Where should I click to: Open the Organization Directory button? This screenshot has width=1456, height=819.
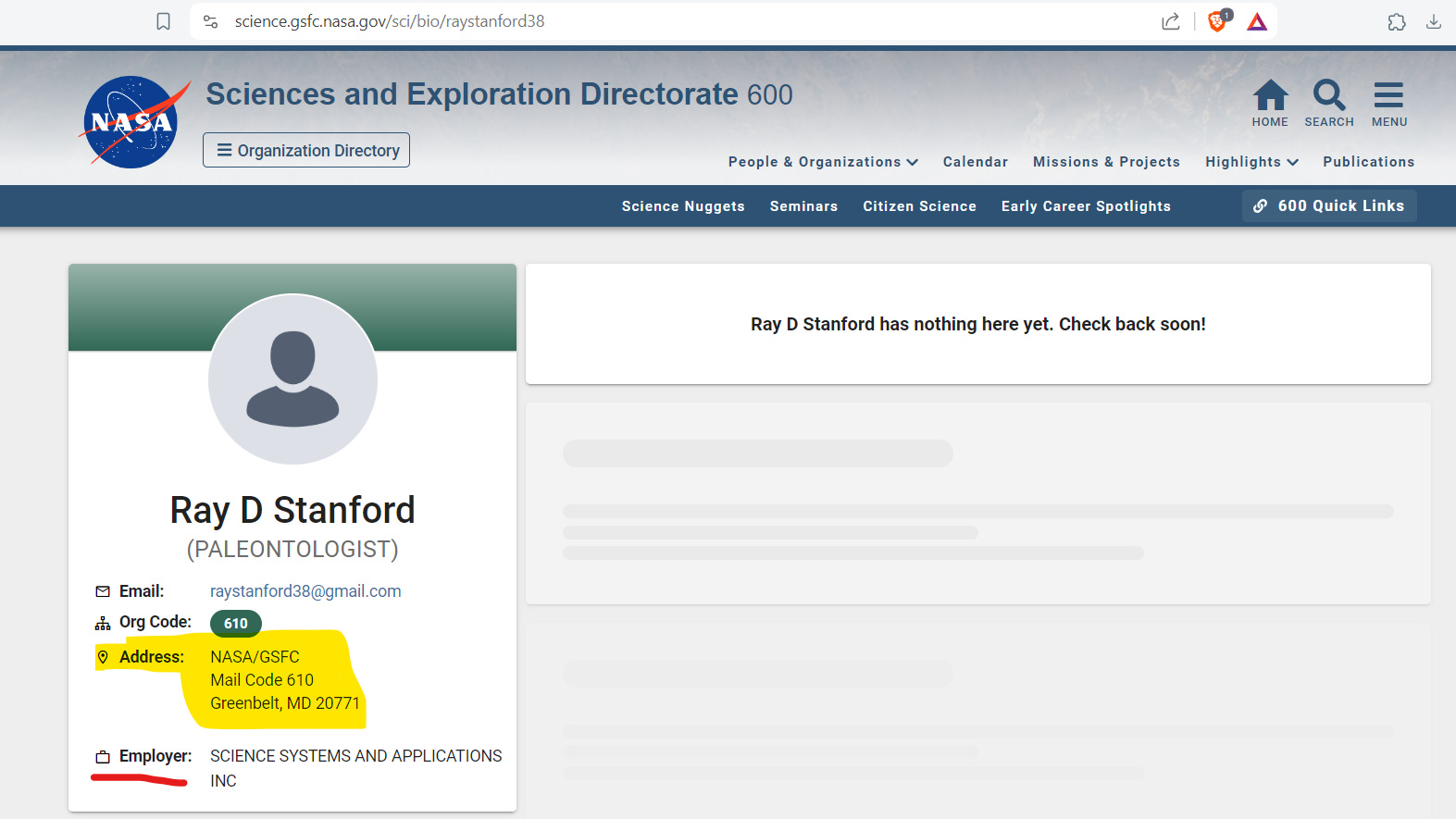(x=306, y=150)
